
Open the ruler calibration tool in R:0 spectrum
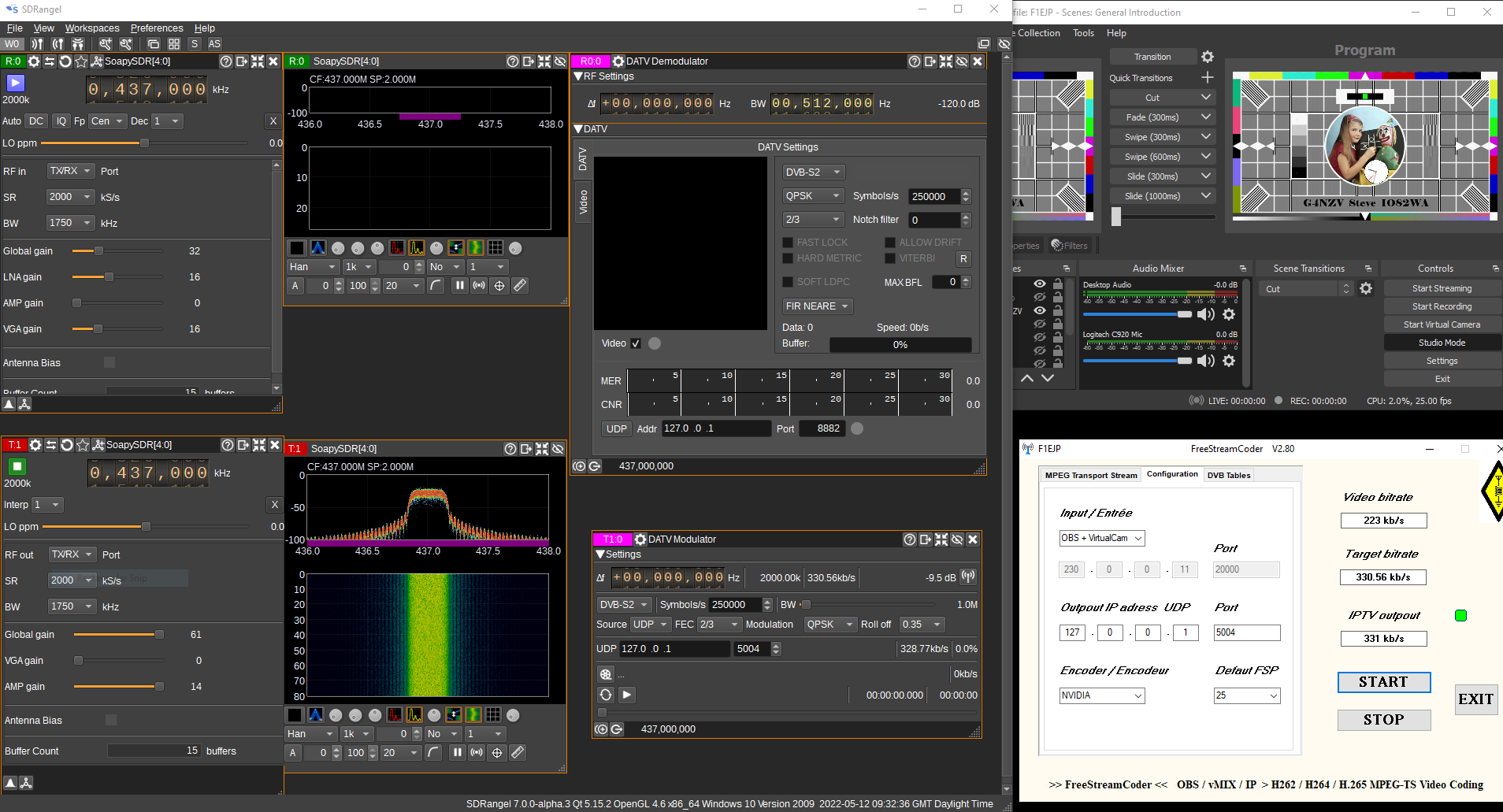[x=520, y=286]
